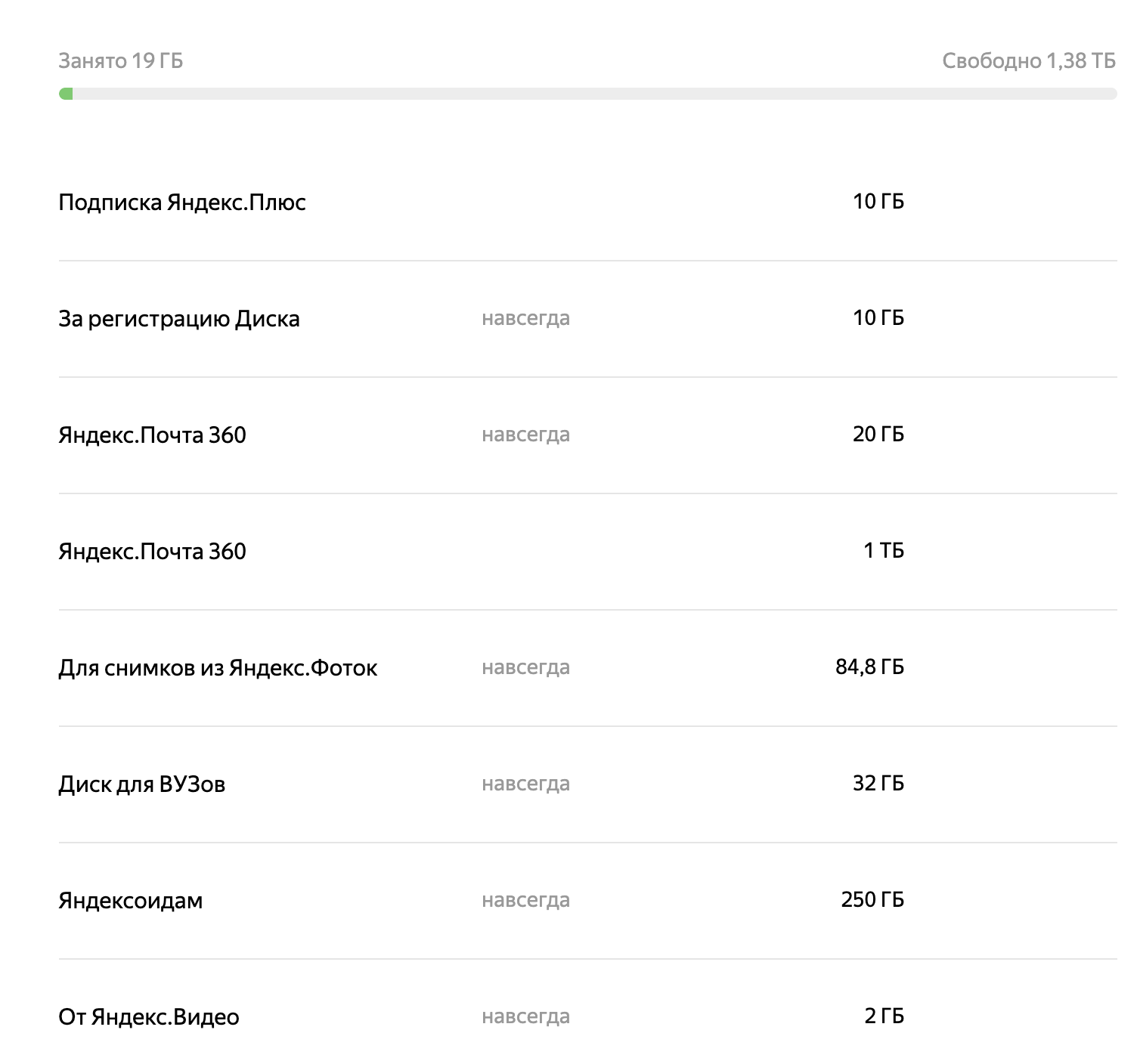Click the 'Занято 19 ГБ' used space label
The height and width of the screenshot is (1064, 1137).
[121, 60]
